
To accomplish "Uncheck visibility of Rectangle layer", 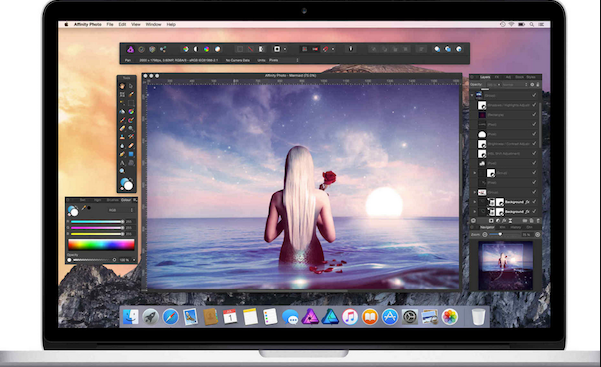I will coord(534,115).
